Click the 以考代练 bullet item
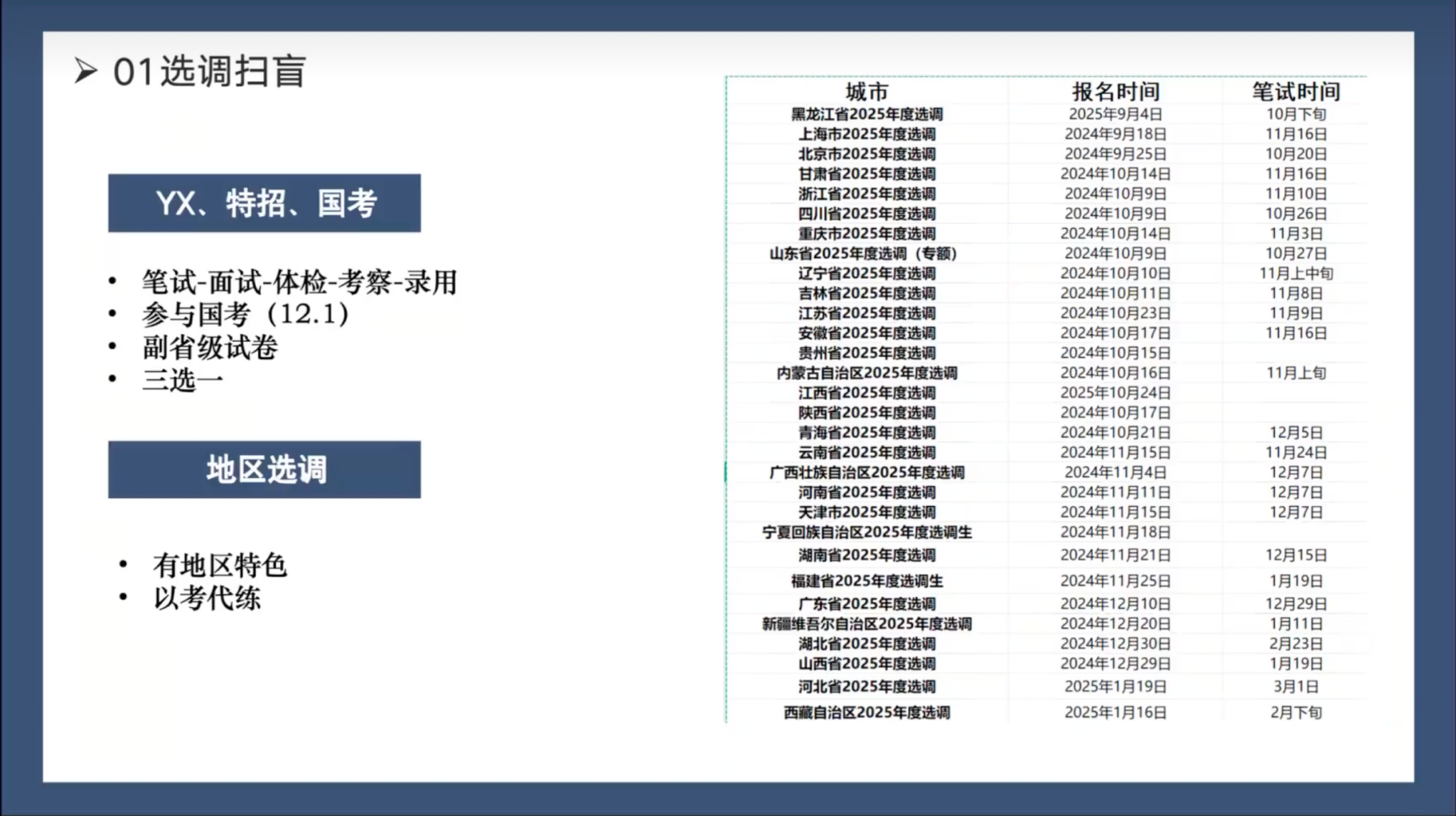 (x=207, y=598)
